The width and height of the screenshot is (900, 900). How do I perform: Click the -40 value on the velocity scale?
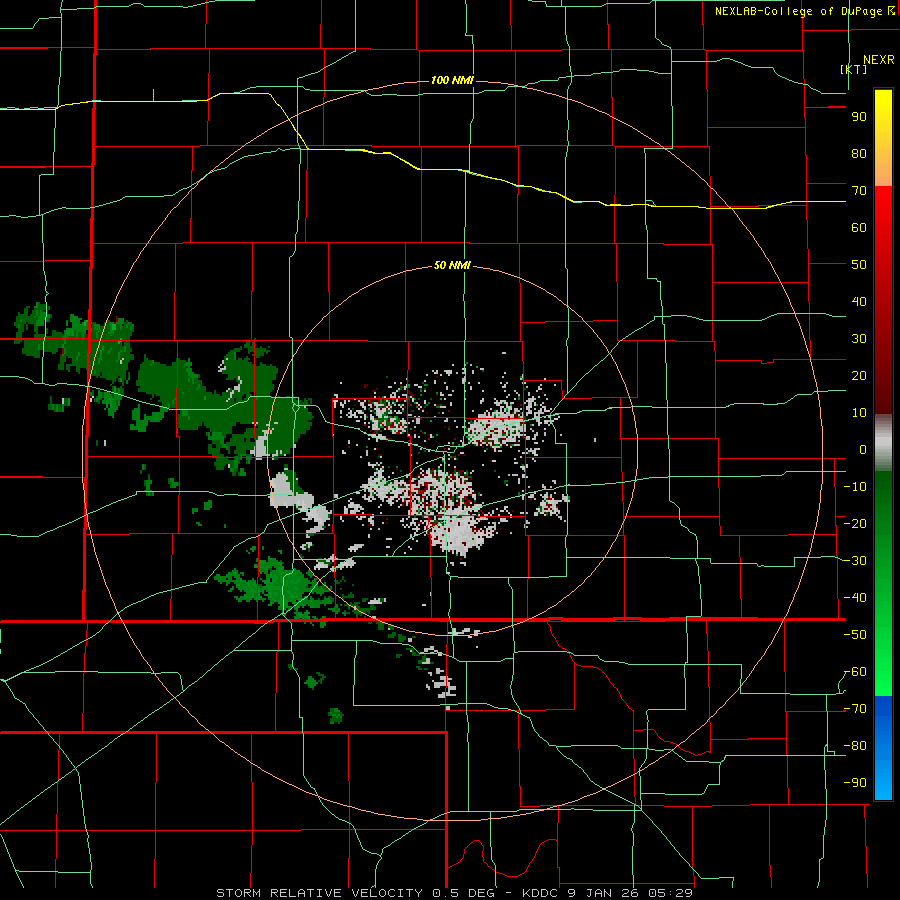(855, 598)
